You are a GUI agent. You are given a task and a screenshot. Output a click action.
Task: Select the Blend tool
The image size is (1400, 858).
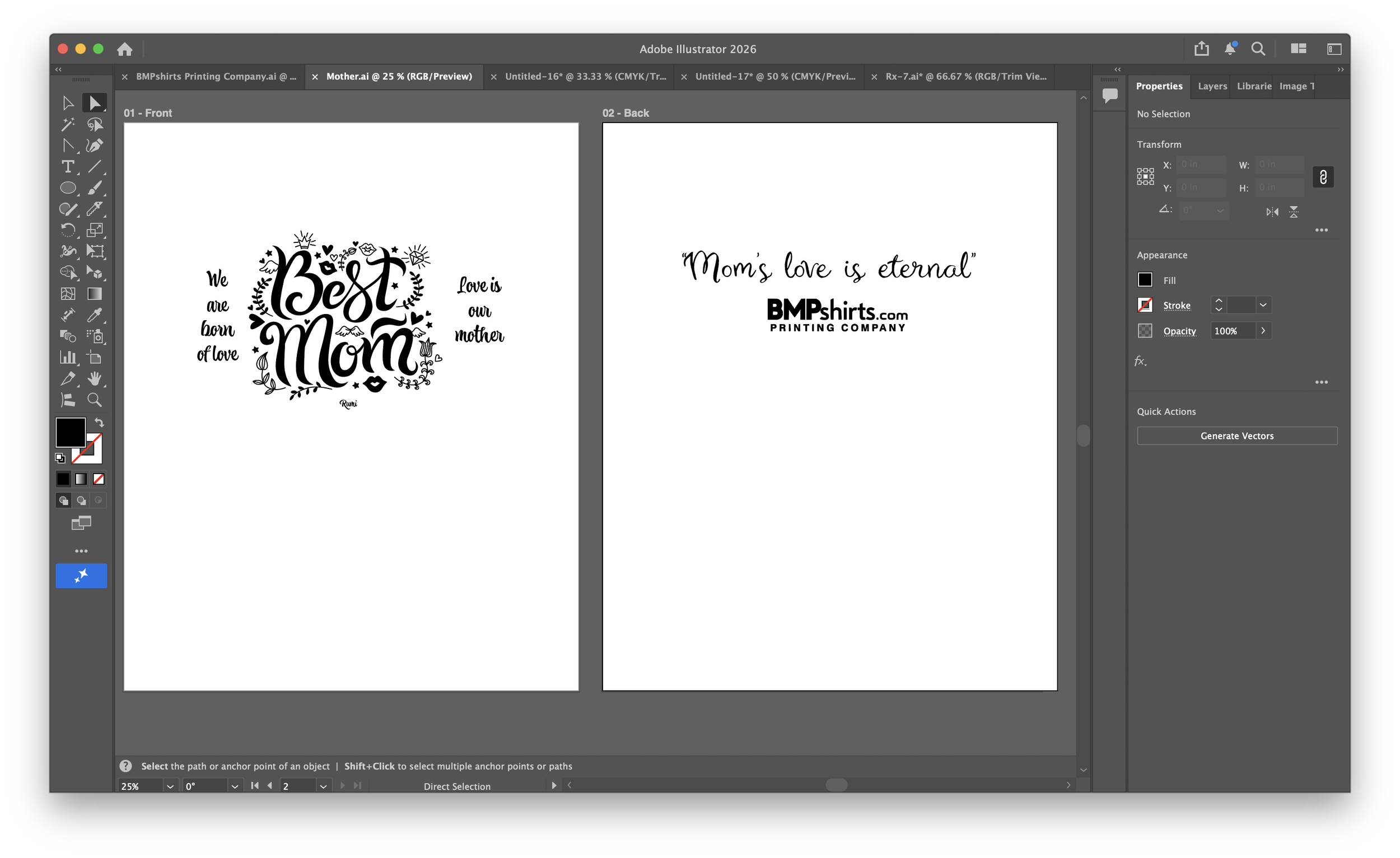click(68, 336)
